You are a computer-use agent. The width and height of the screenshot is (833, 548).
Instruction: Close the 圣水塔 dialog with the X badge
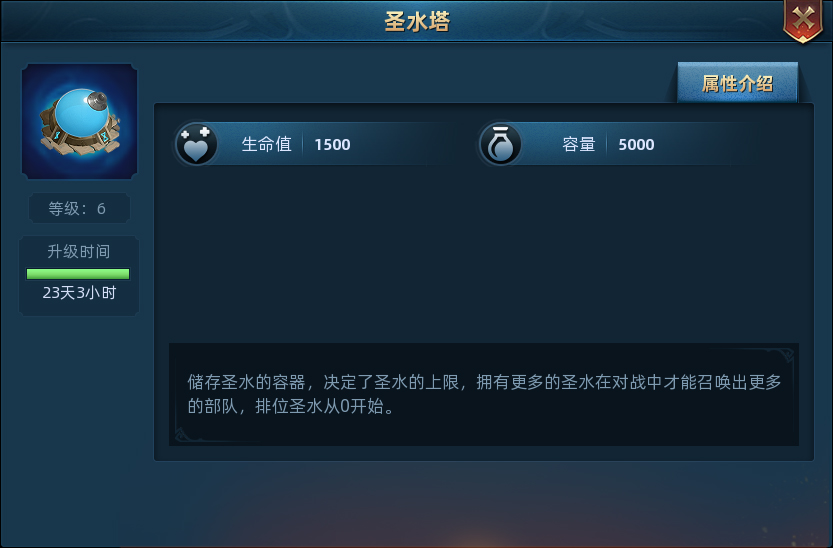803,21
